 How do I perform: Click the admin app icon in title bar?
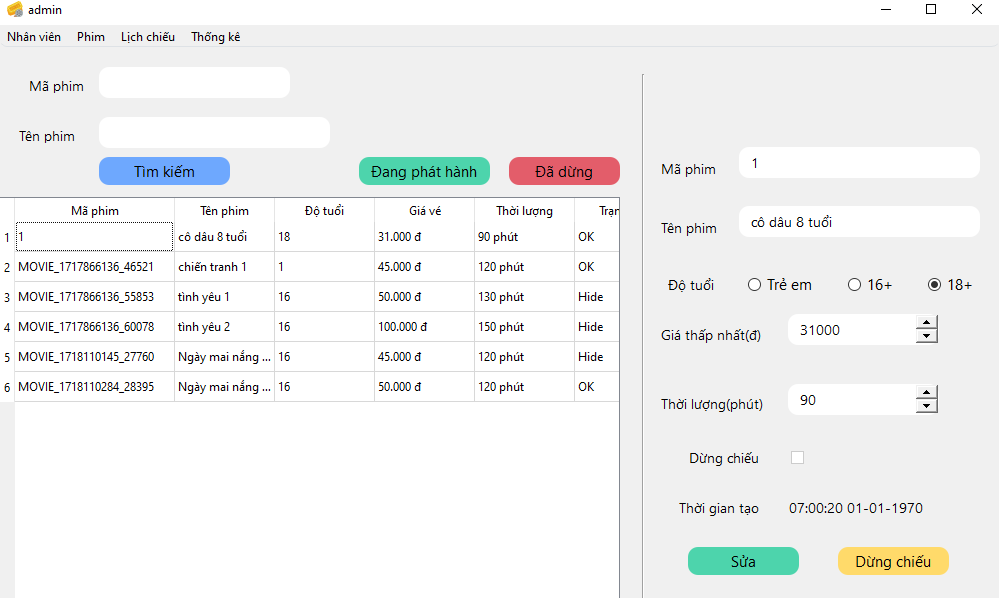(15, 10)
